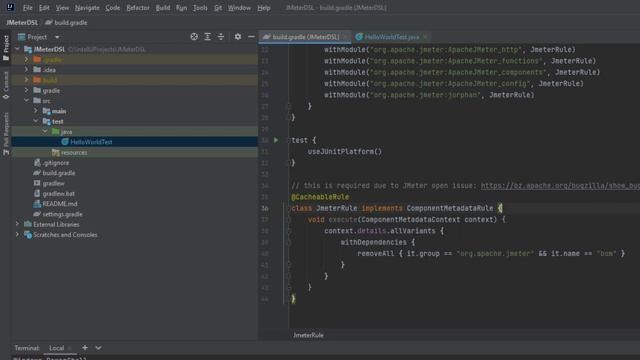The width and height of the screenshot is (640, 360).
Task: Expand Scratches and Consoles node
Action: pyautogui.click(x=17, y=235)
